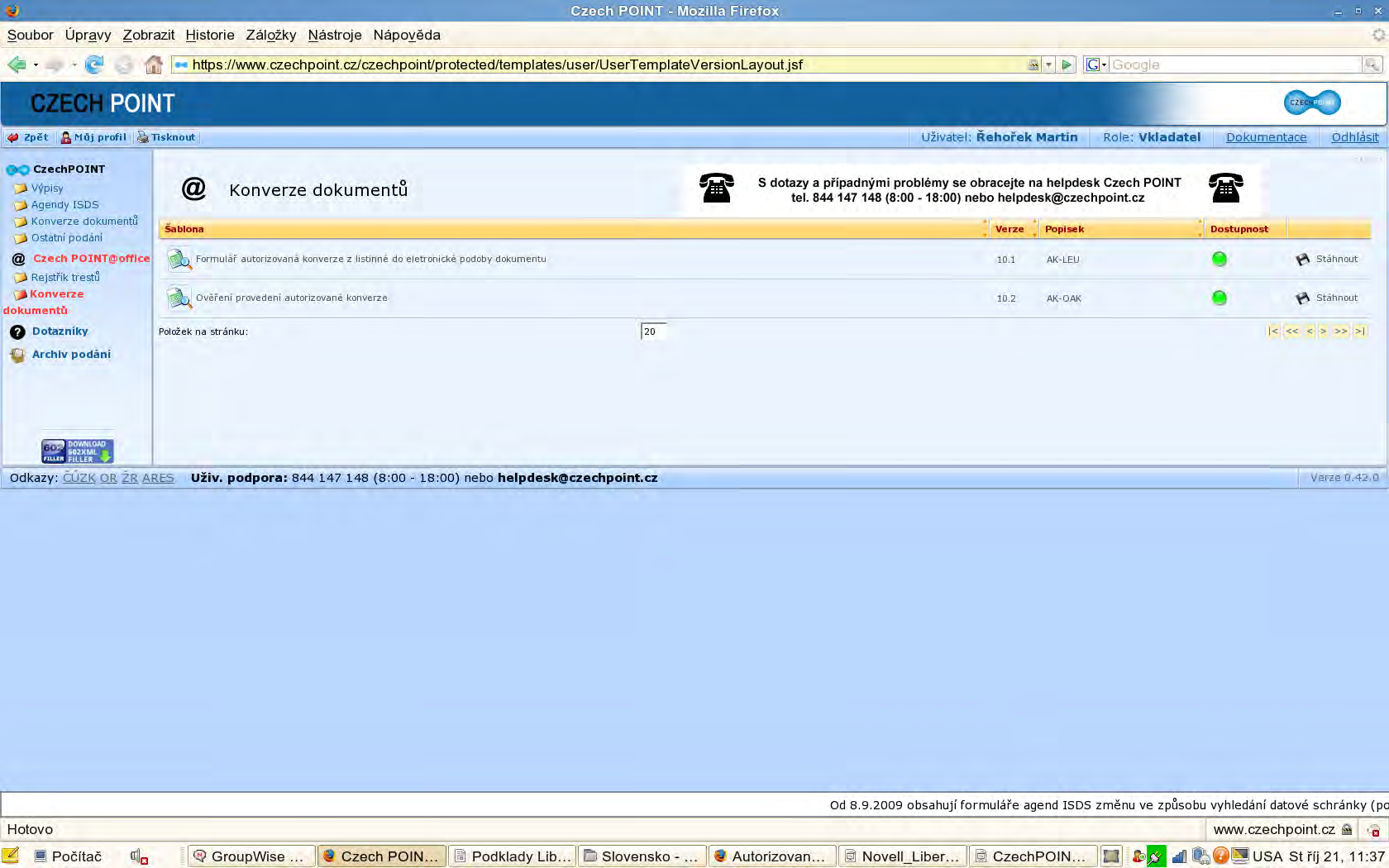The image size is (1389, 868).
Task: Open Archiv podání in sidebar
Action: pyautogui.click(x=71, y=354)
